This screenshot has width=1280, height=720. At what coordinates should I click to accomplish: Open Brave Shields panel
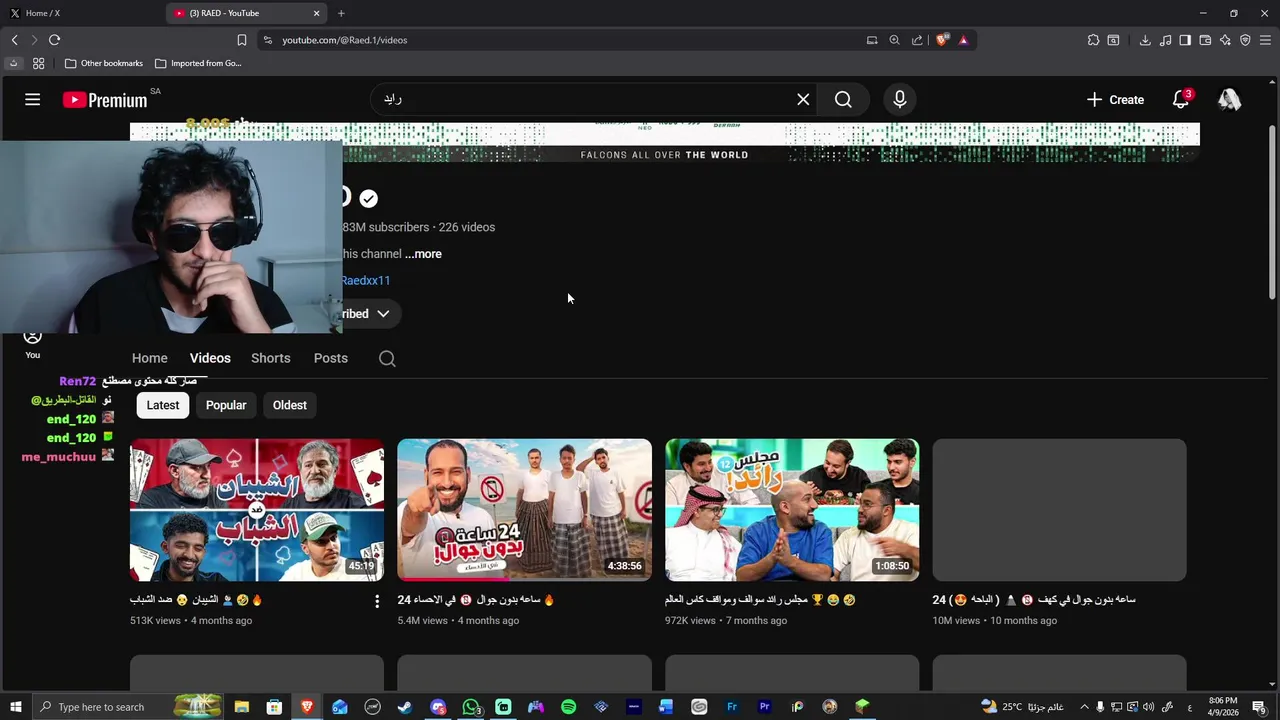(x=941, y=40)
